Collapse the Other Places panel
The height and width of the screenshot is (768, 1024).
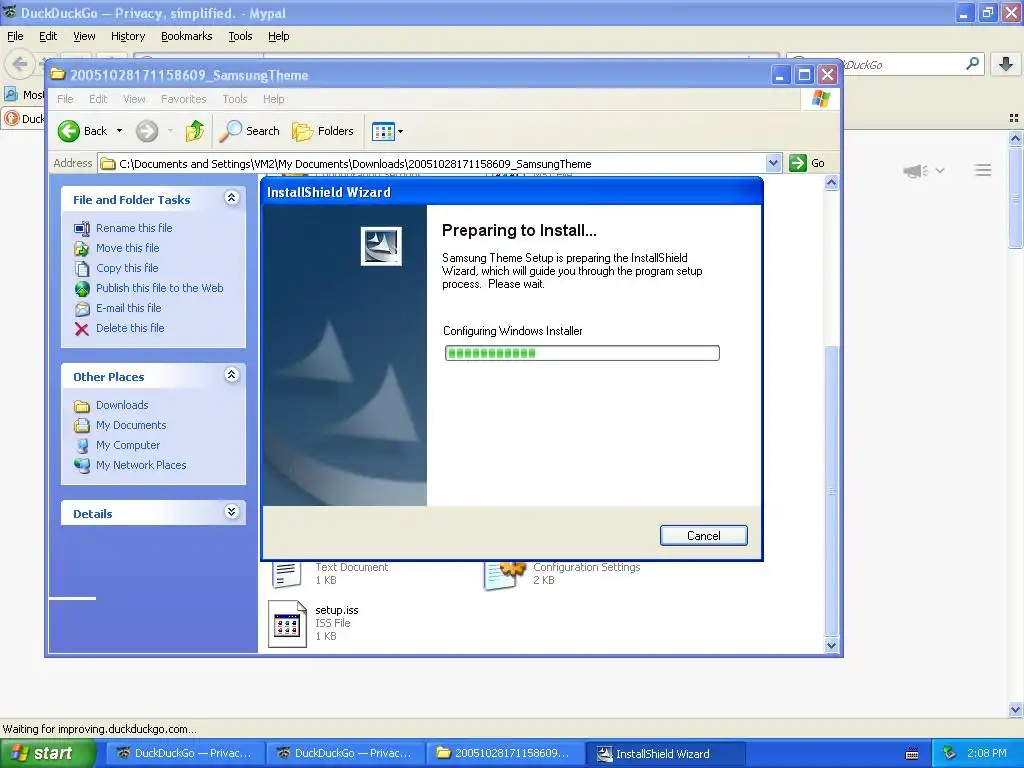coord(231,375)
